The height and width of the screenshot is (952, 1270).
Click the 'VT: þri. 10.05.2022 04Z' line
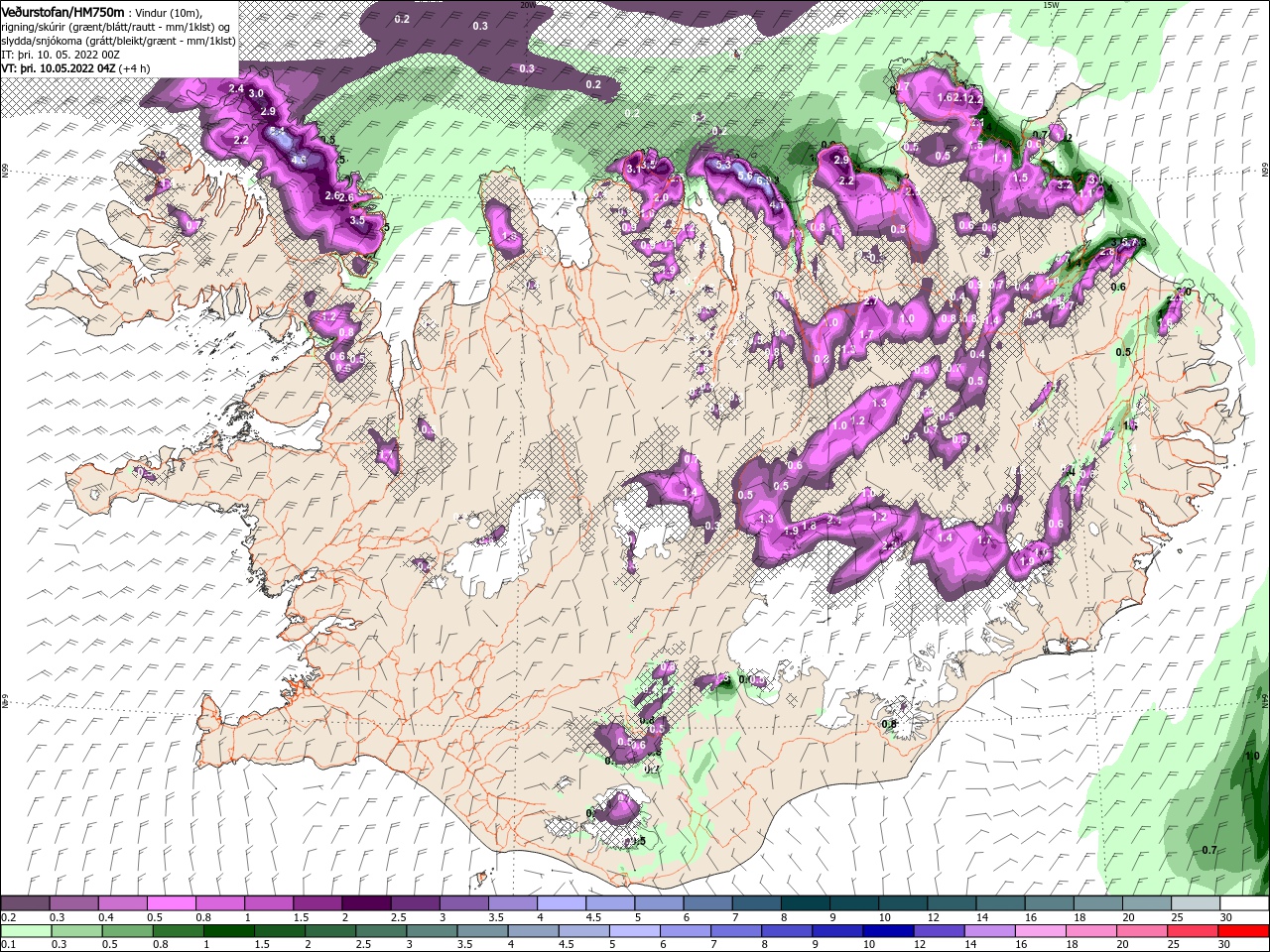59,68
